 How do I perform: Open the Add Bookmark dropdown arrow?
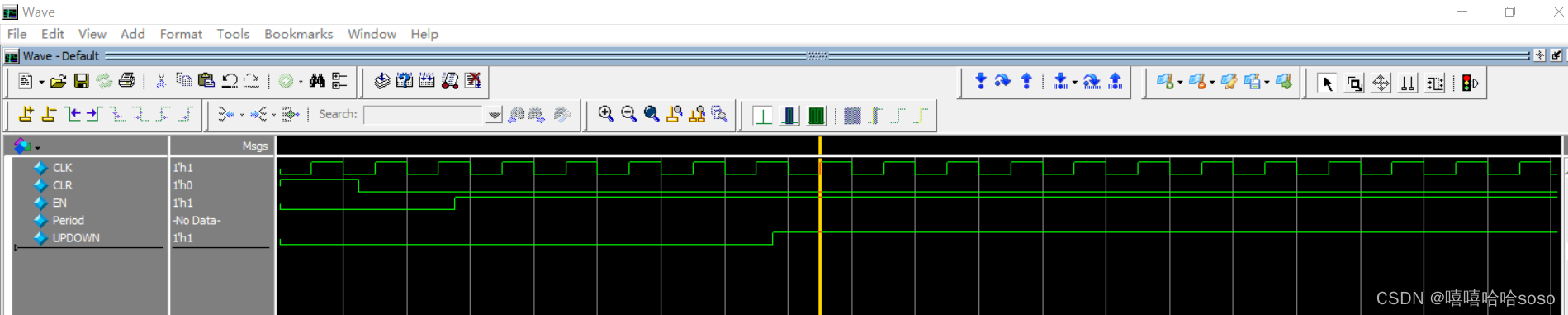click(x=1180, y=83)
